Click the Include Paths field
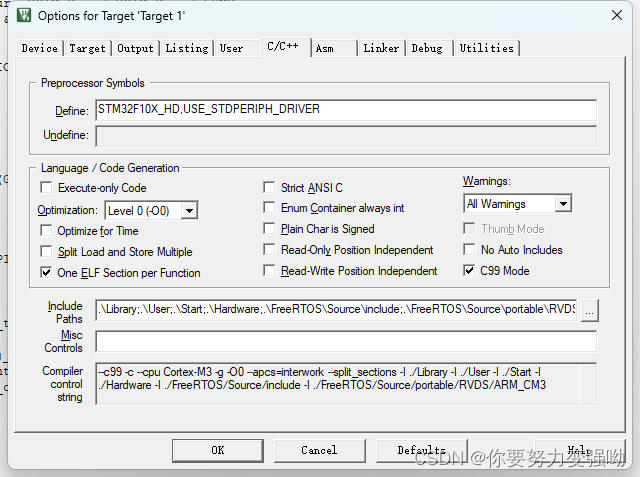The width and height of the screenshot is (640, 477). 336,310
